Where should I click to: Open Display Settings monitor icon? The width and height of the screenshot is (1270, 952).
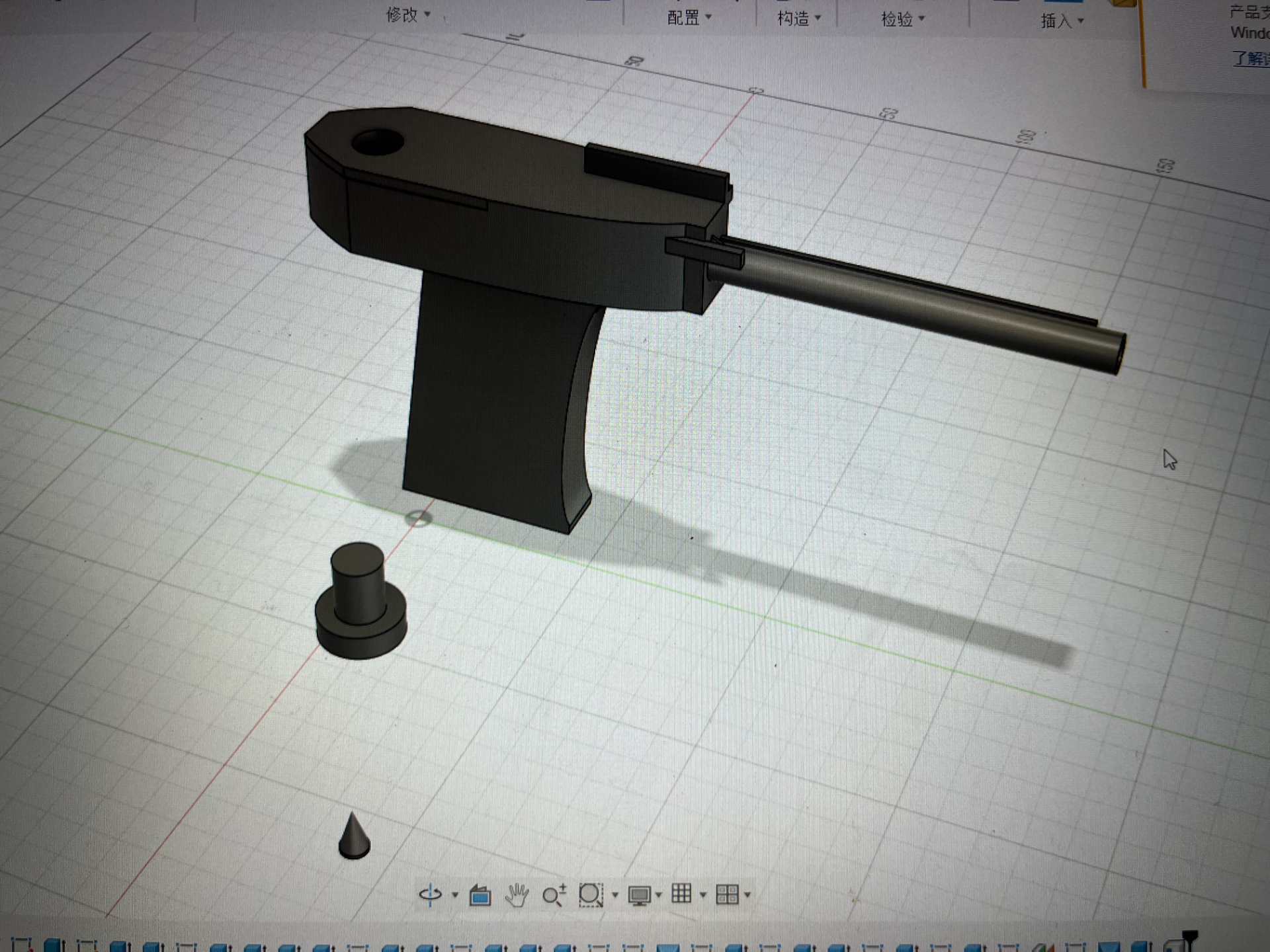click(639, 895)
